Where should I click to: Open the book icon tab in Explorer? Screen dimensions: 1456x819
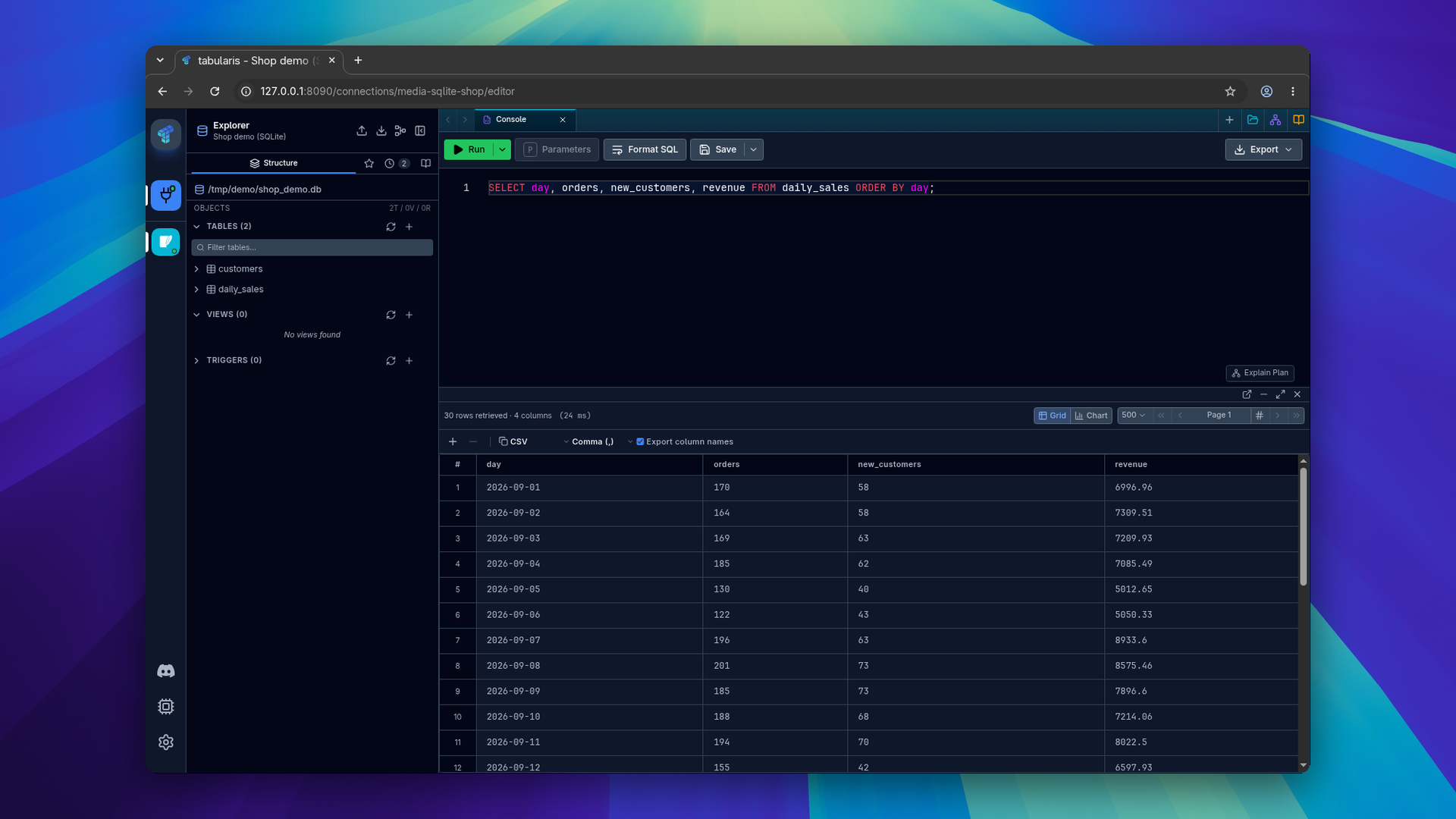(425, 163)
